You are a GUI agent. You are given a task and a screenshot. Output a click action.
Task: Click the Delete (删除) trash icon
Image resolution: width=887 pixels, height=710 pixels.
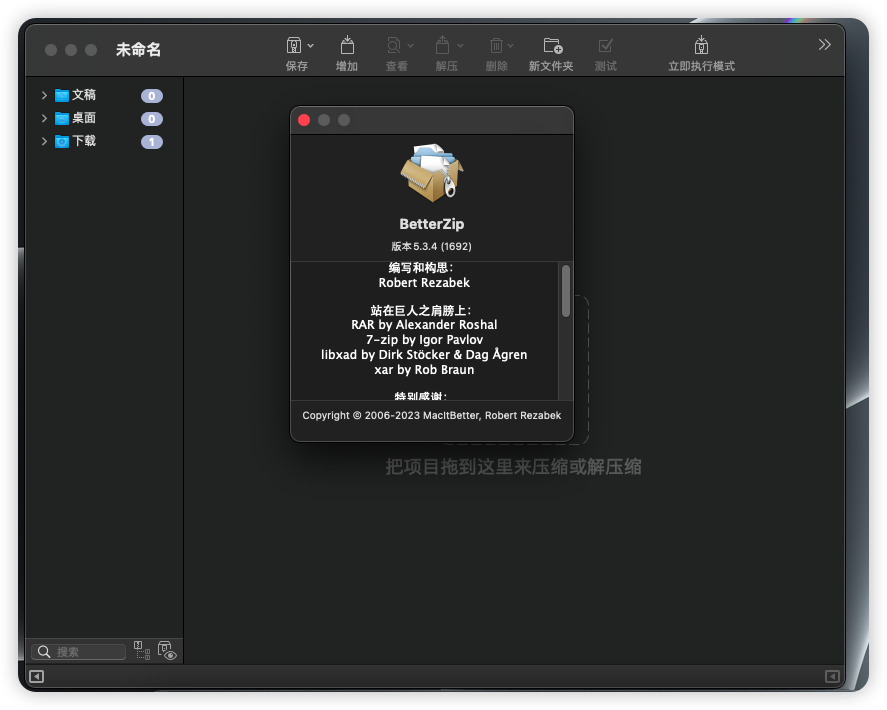496,45
